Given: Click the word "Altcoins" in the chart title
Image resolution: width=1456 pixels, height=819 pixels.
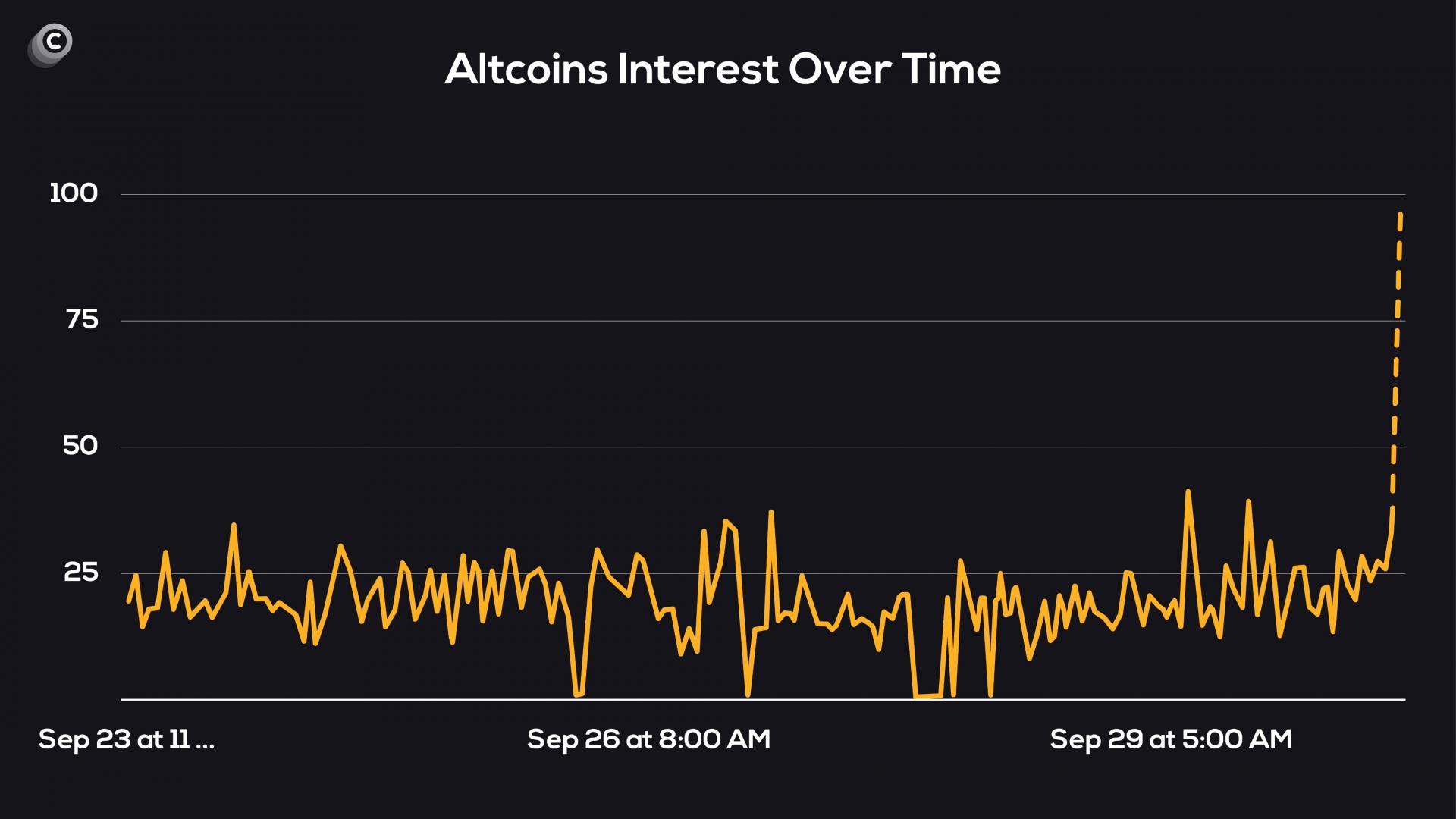Looking at the screenshot, I should (526, 70).
